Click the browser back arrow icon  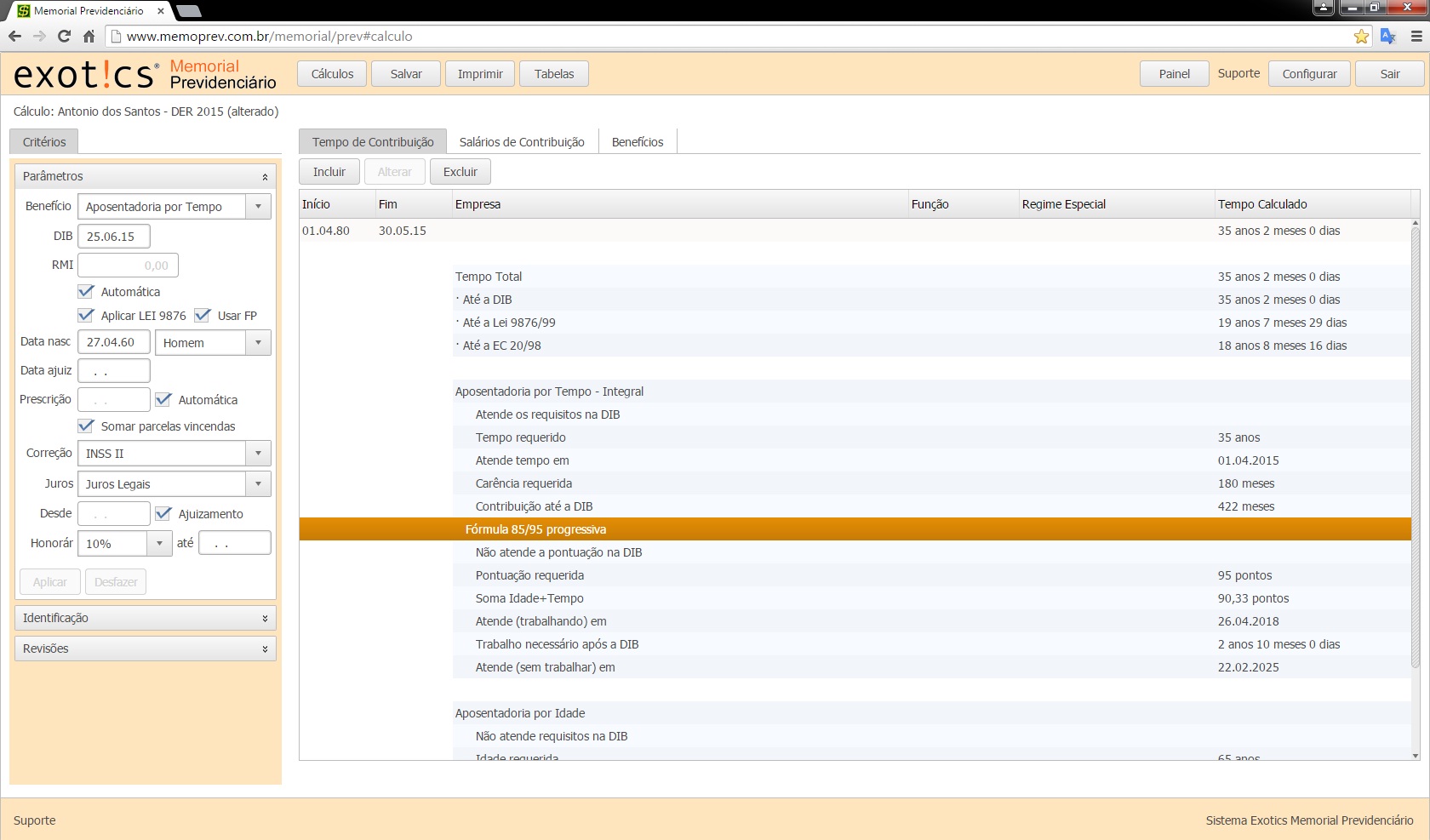(x=14, y=36)
